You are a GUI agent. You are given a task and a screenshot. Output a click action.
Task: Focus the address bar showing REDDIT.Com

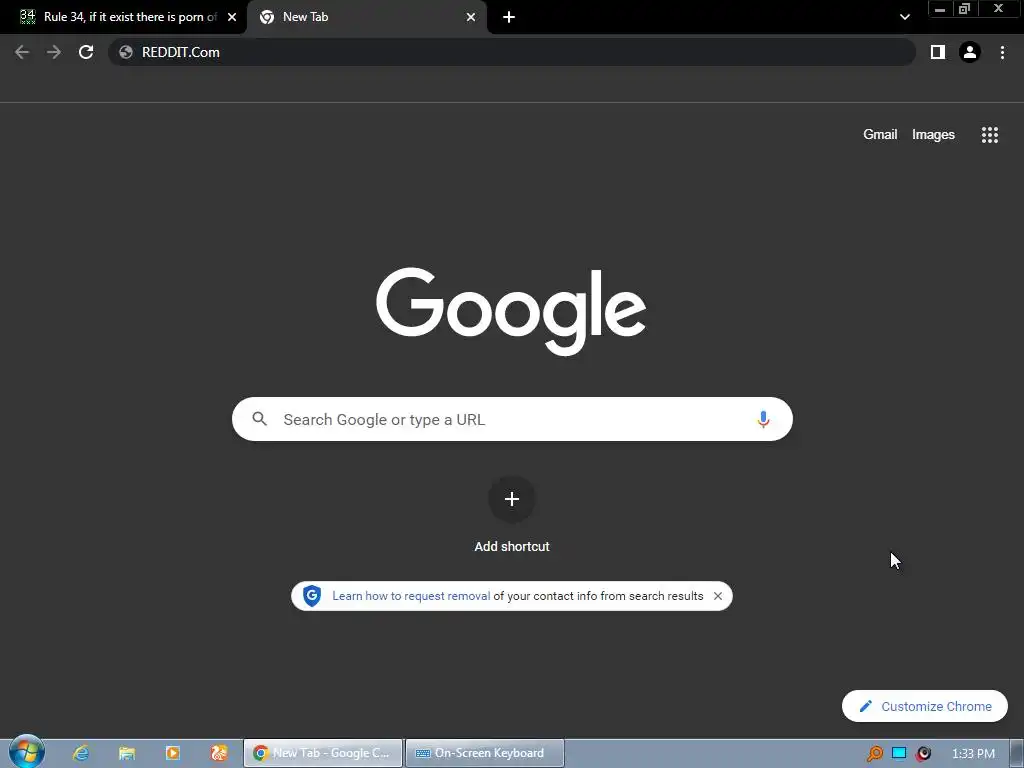(511, 52)
